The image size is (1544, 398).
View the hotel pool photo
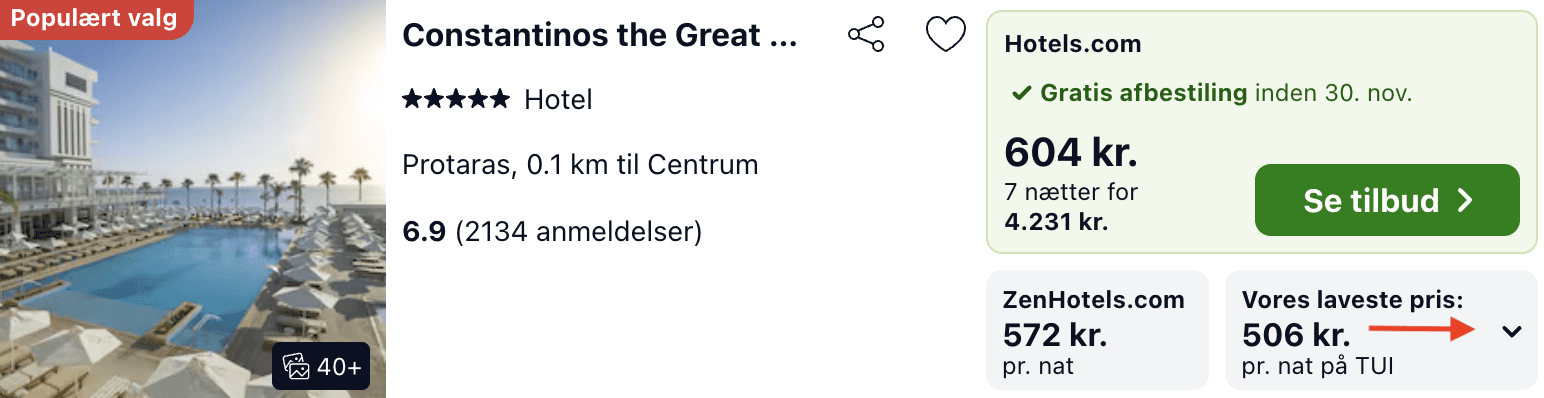point(193,199)
